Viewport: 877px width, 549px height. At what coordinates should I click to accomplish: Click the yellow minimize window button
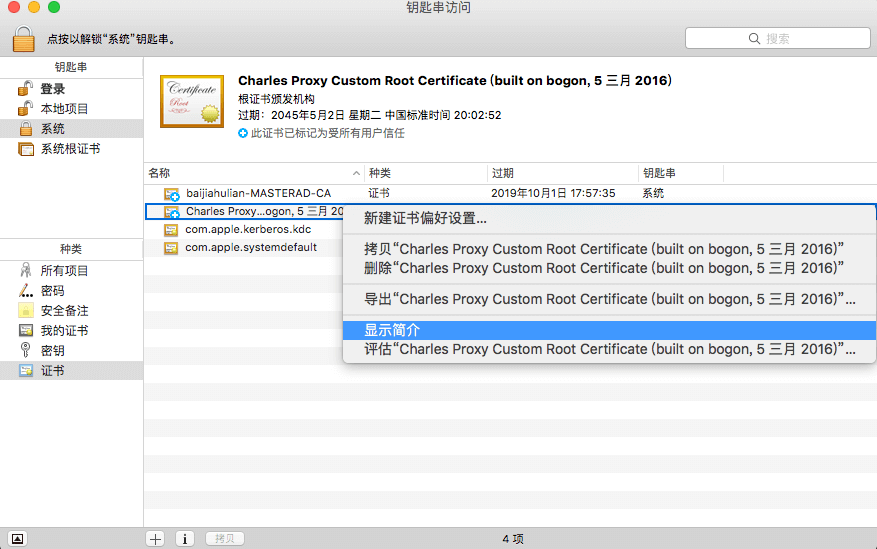(34, 7)
